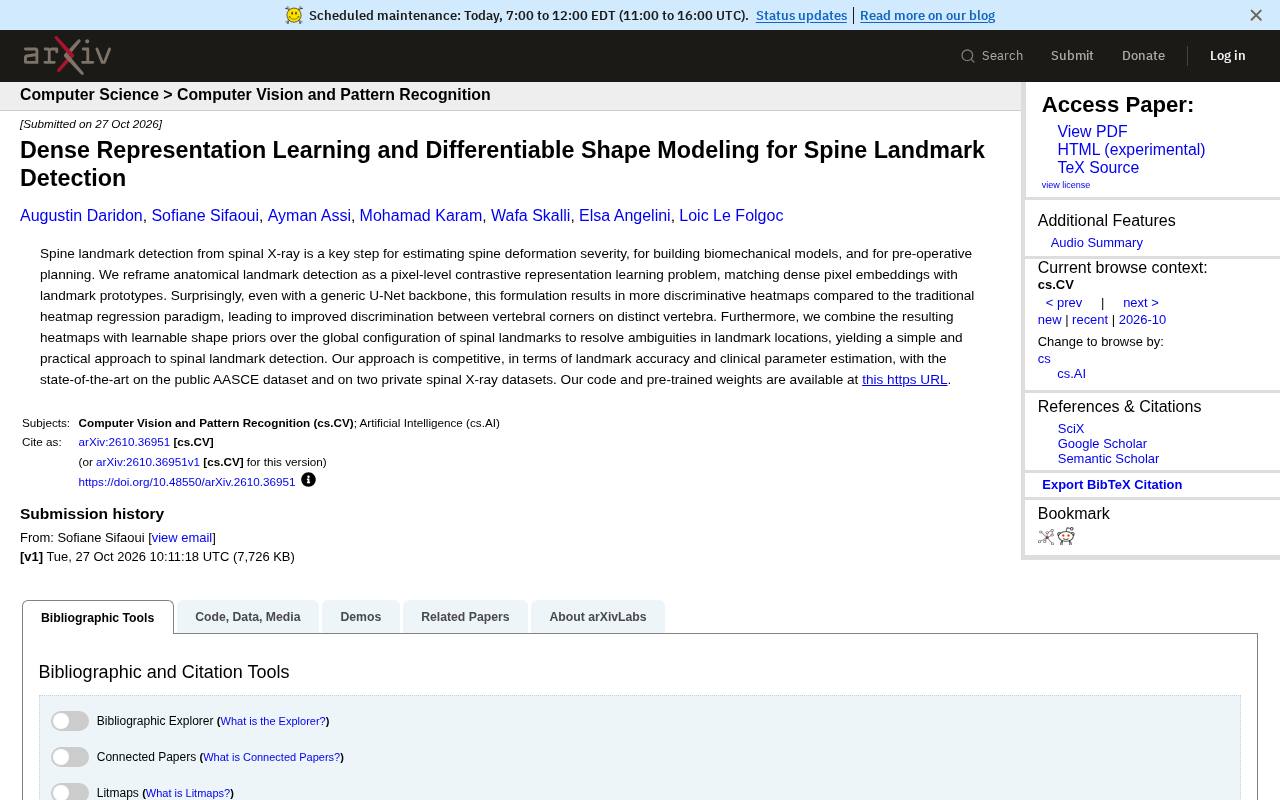The image size is (1280, 800).
Task: Open the Status updates link
Action: tap(801, 15)
